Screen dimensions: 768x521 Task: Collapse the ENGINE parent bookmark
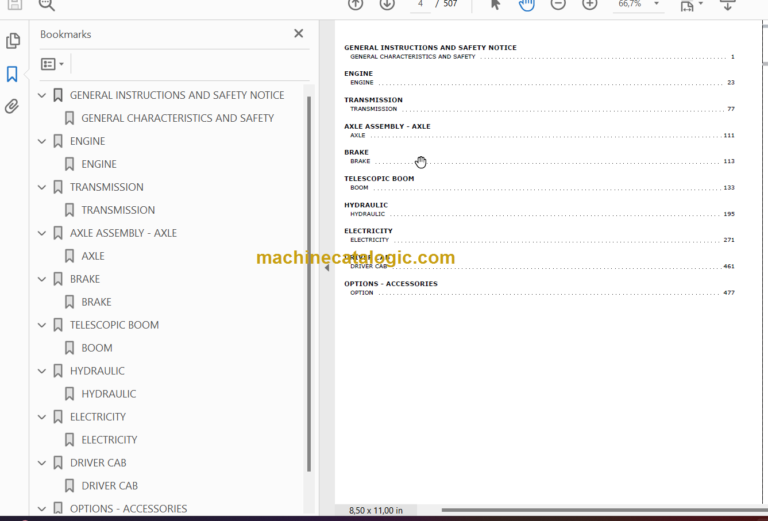42,142
